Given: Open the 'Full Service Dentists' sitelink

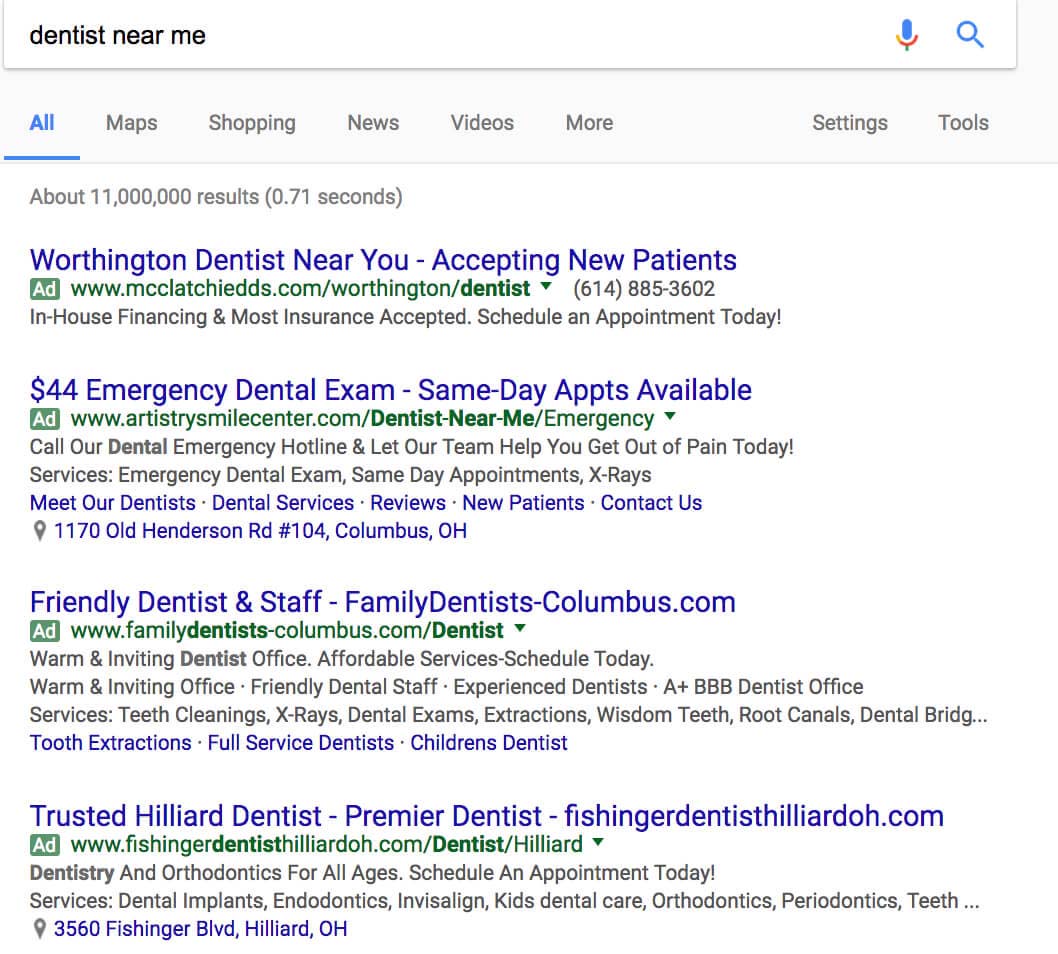Looking at the screenshot, I should pyautogui.click(x=301, y=743).
